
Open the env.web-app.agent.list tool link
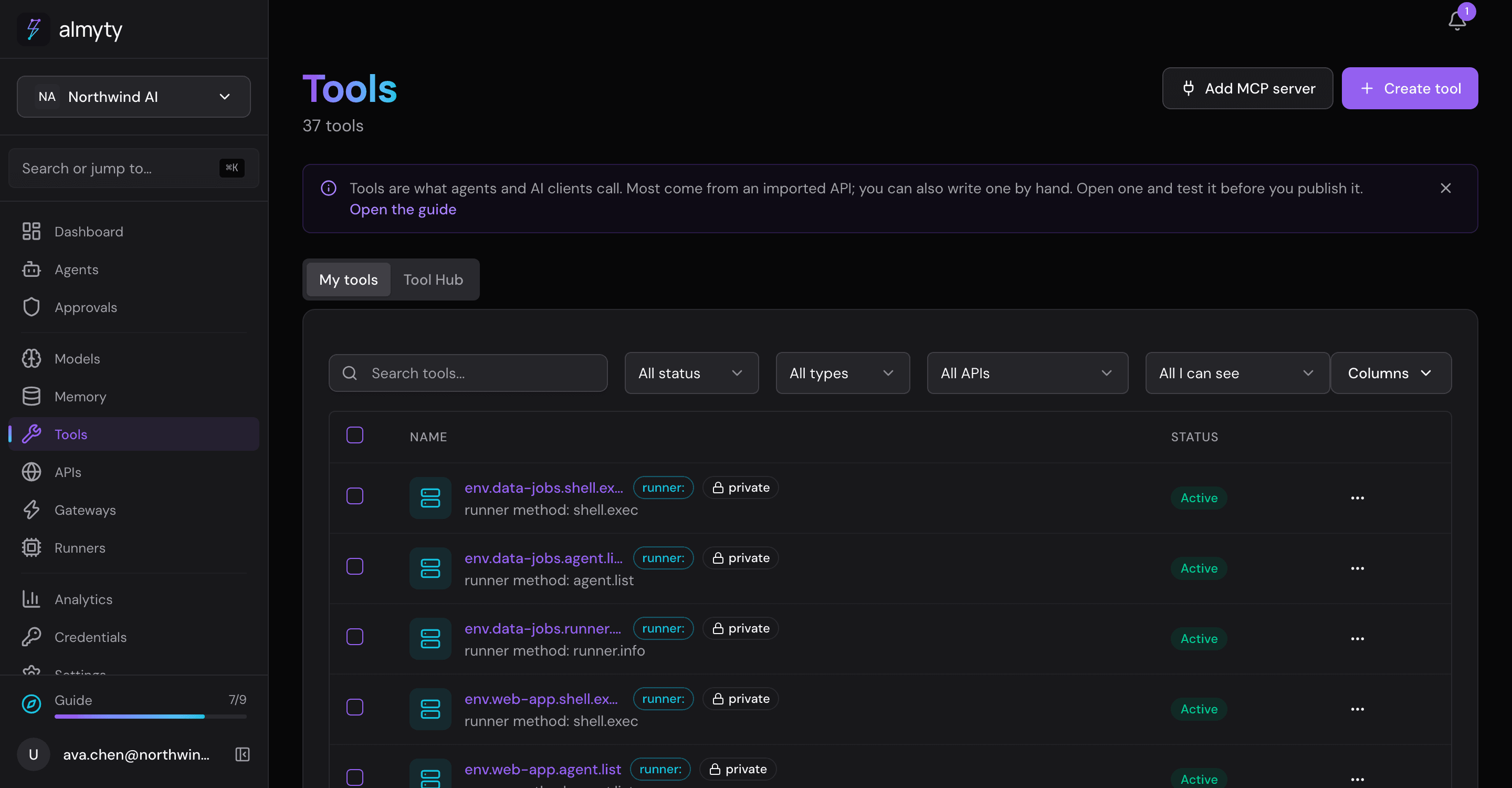[x=542, y=769]
